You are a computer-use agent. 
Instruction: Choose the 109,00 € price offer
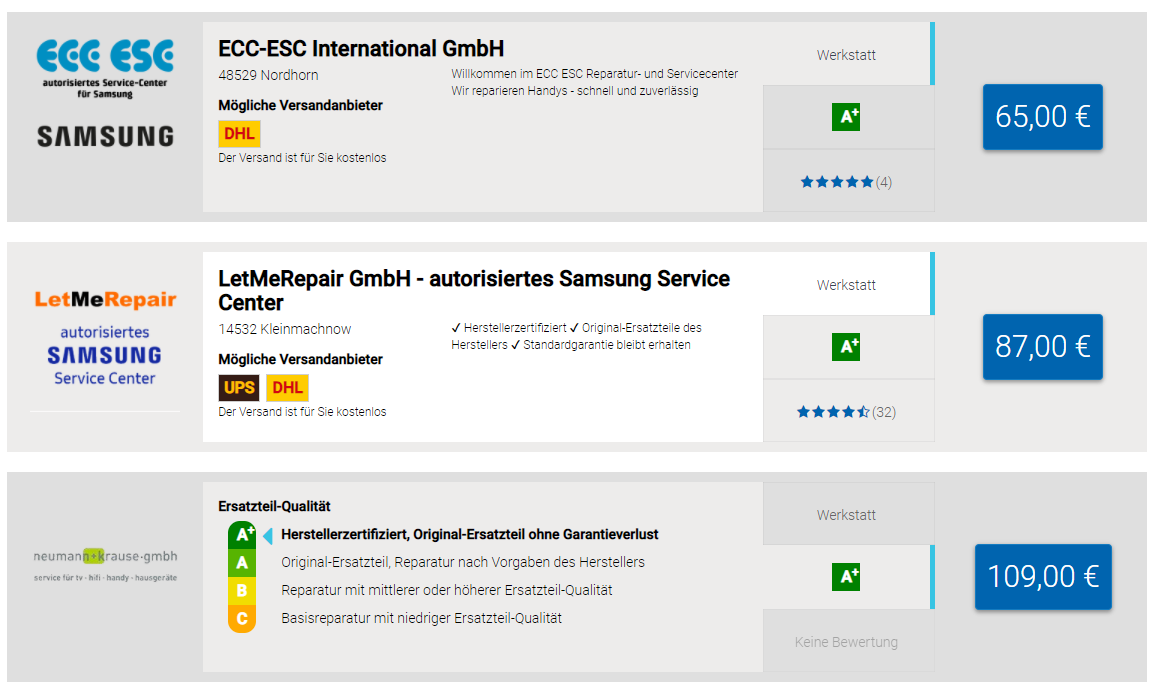tap(1043, 577)
